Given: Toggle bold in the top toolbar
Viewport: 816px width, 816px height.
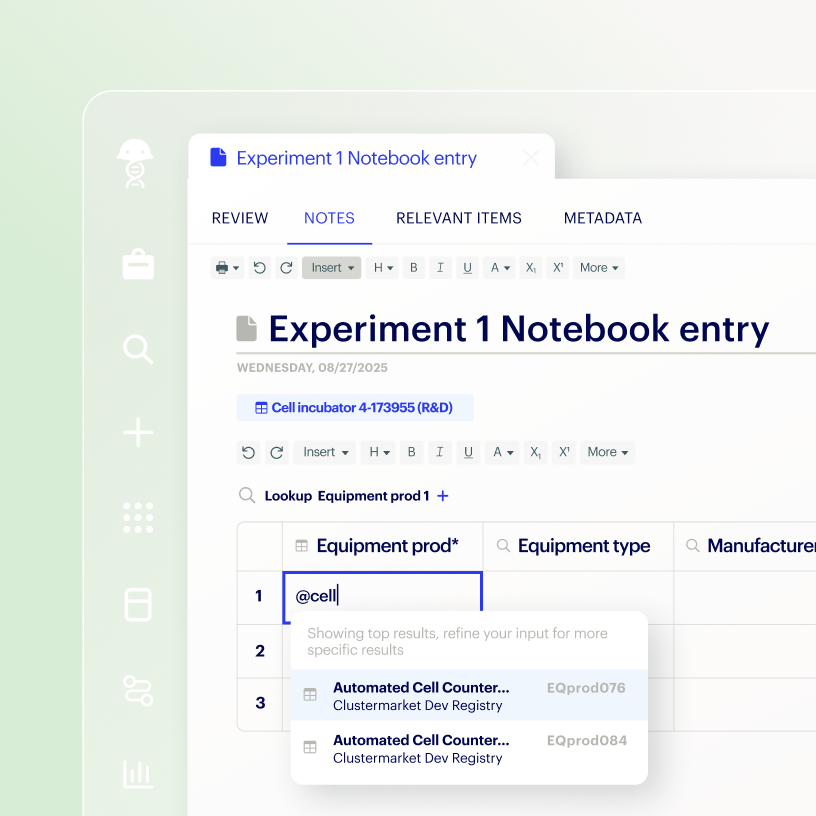Looking at the screenshot, I should tap(414, 268).
